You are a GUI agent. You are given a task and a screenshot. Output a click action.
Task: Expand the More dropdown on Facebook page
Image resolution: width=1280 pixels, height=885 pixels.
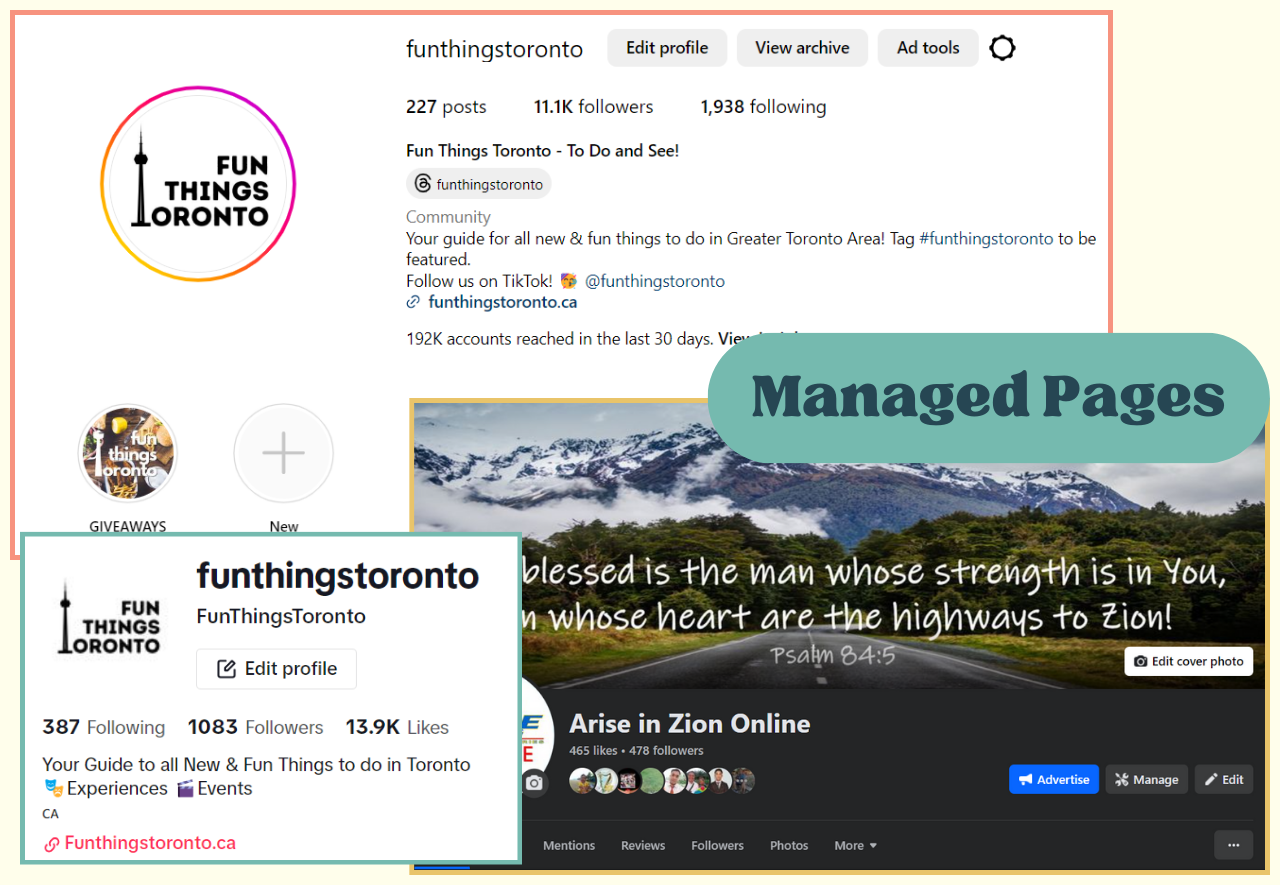tap(856, 846)
